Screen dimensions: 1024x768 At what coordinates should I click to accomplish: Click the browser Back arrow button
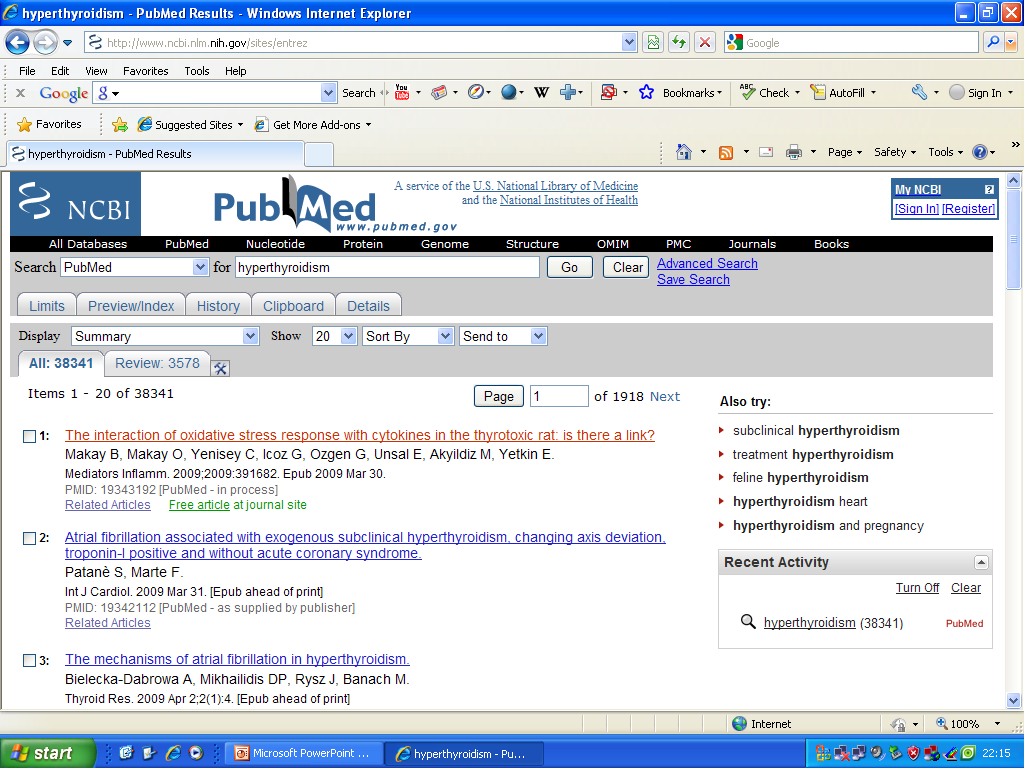18,43
